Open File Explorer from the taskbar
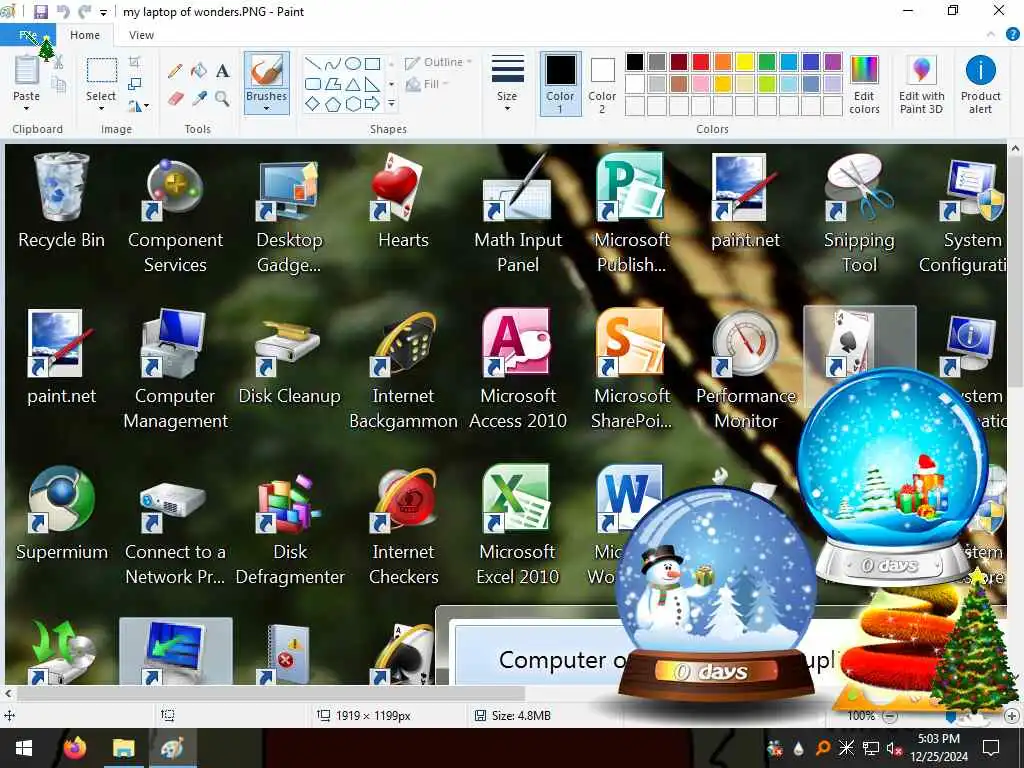1024x768 pixels. click(x=123, y=748)
